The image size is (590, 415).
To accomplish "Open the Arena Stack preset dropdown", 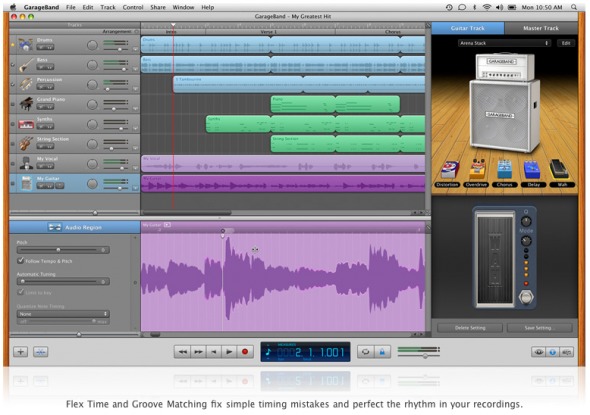I will [504, 43].
